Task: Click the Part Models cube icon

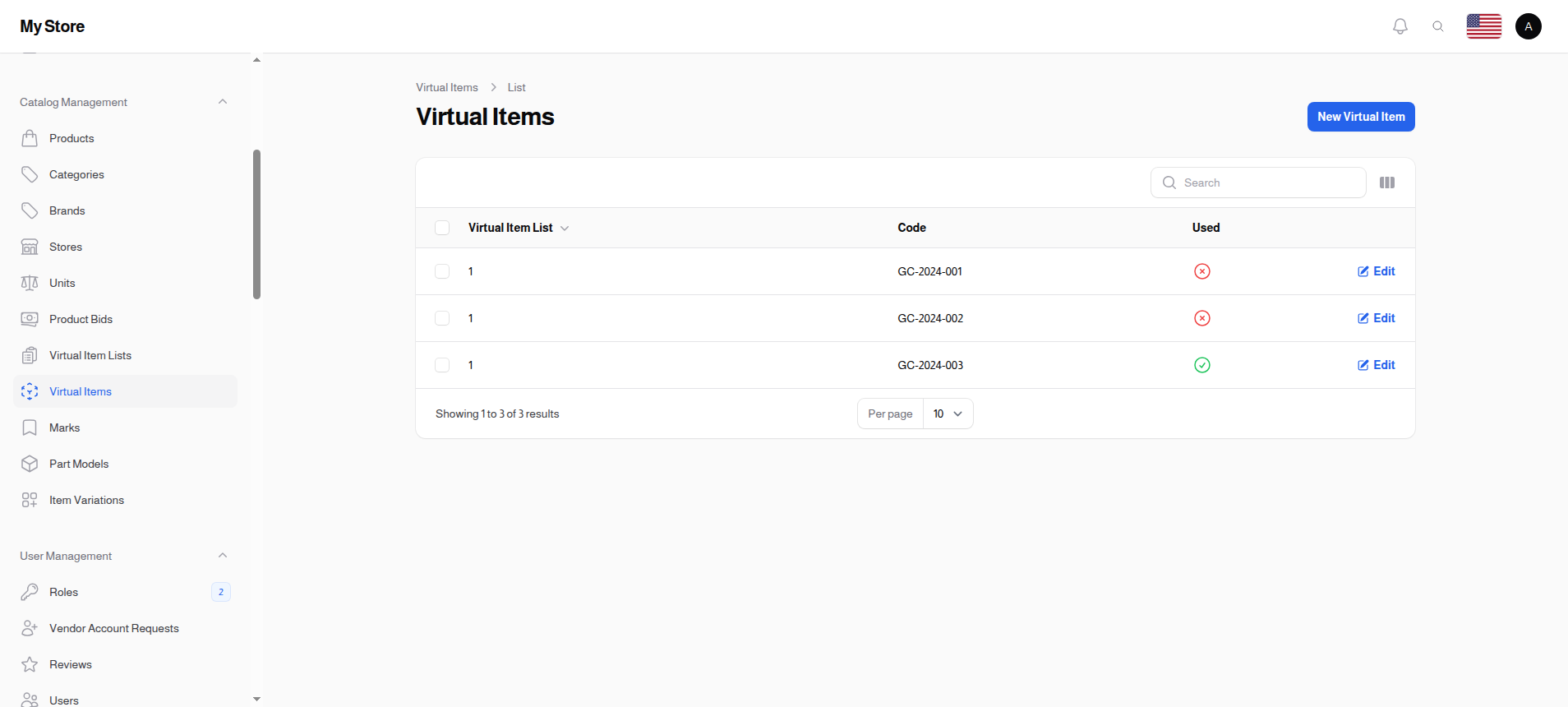Action: click(x=30, y=464)
